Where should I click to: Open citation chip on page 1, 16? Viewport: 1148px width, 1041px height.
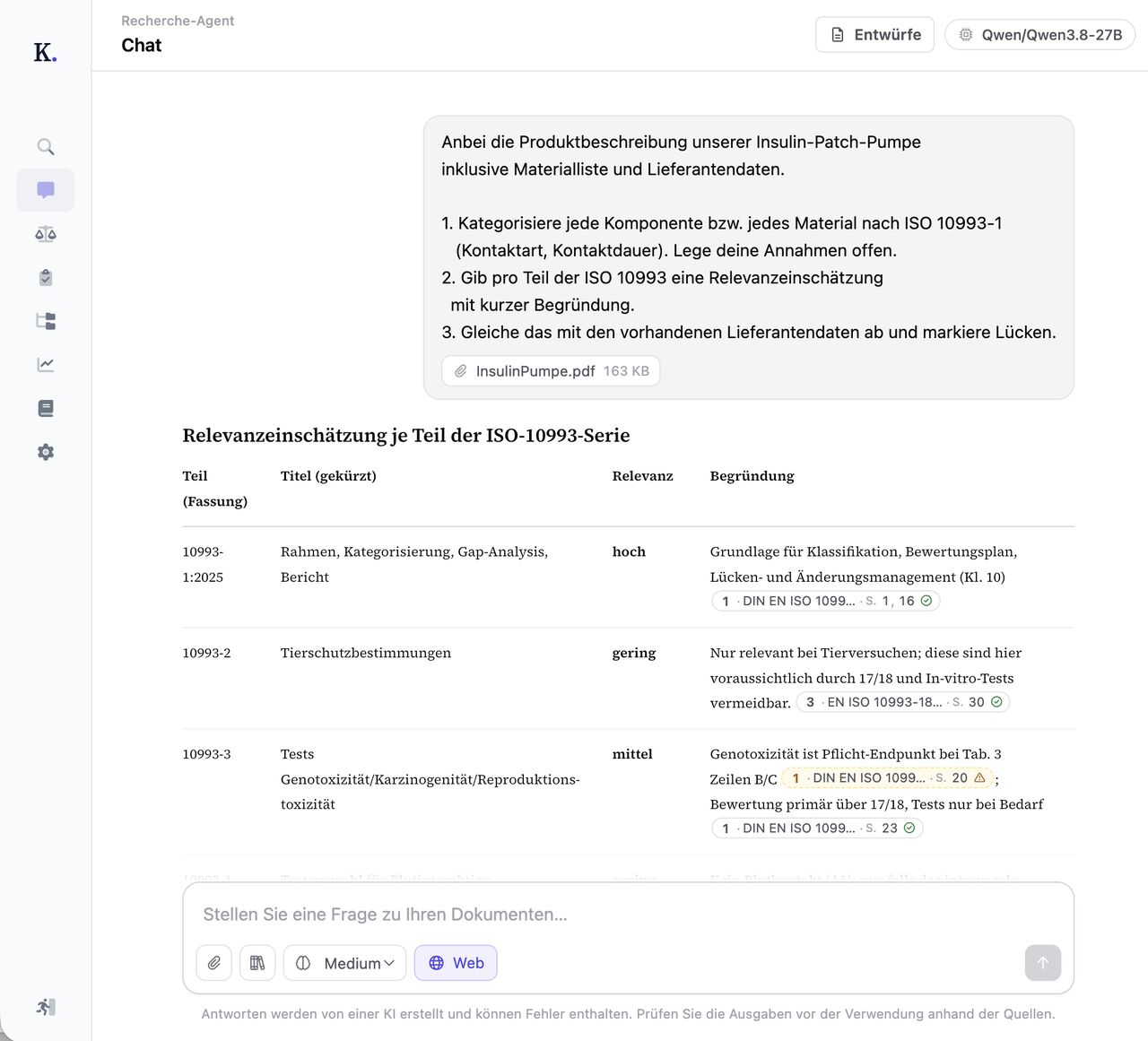coord(826,601)
